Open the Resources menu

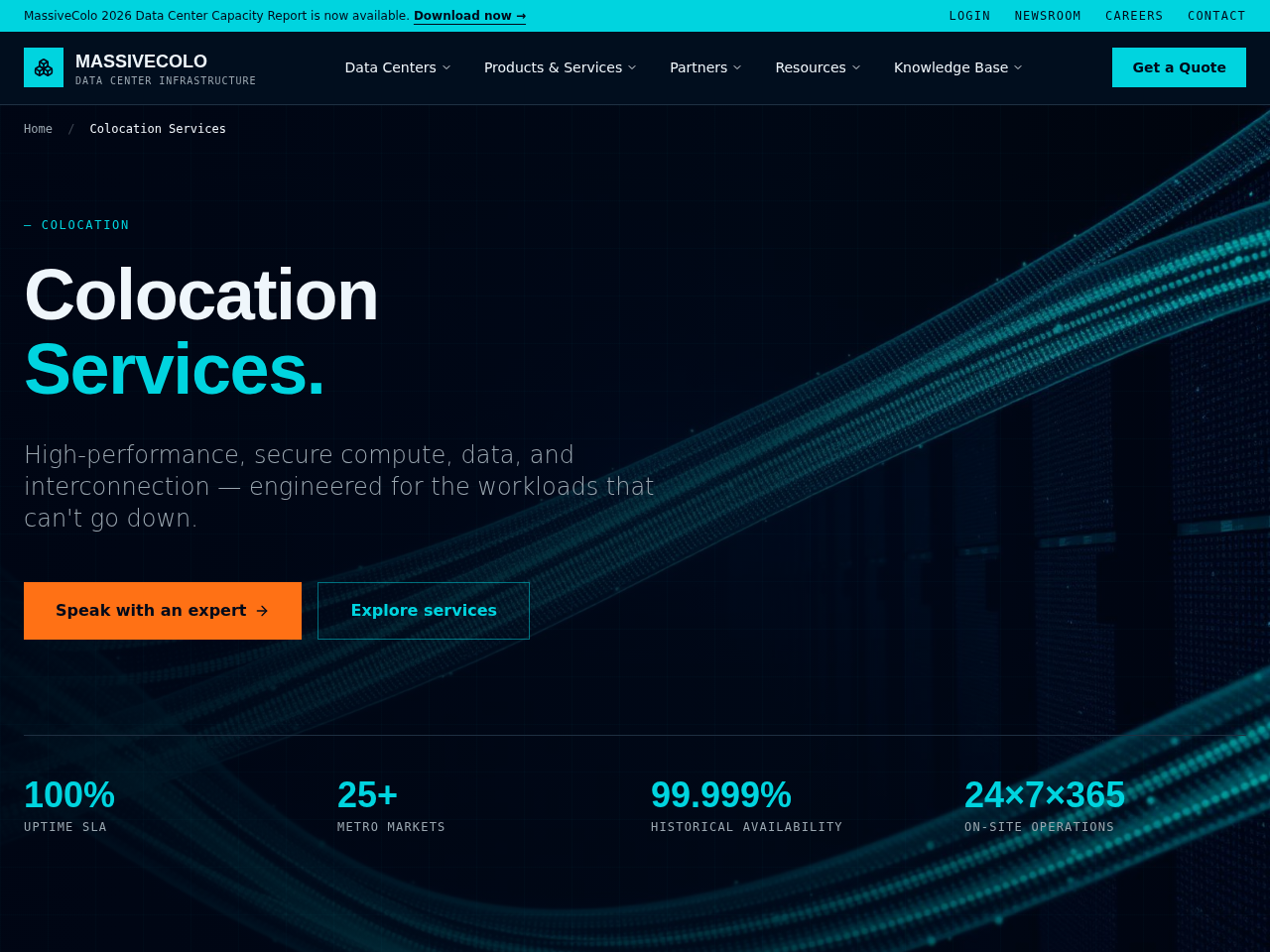click(818, 67)
